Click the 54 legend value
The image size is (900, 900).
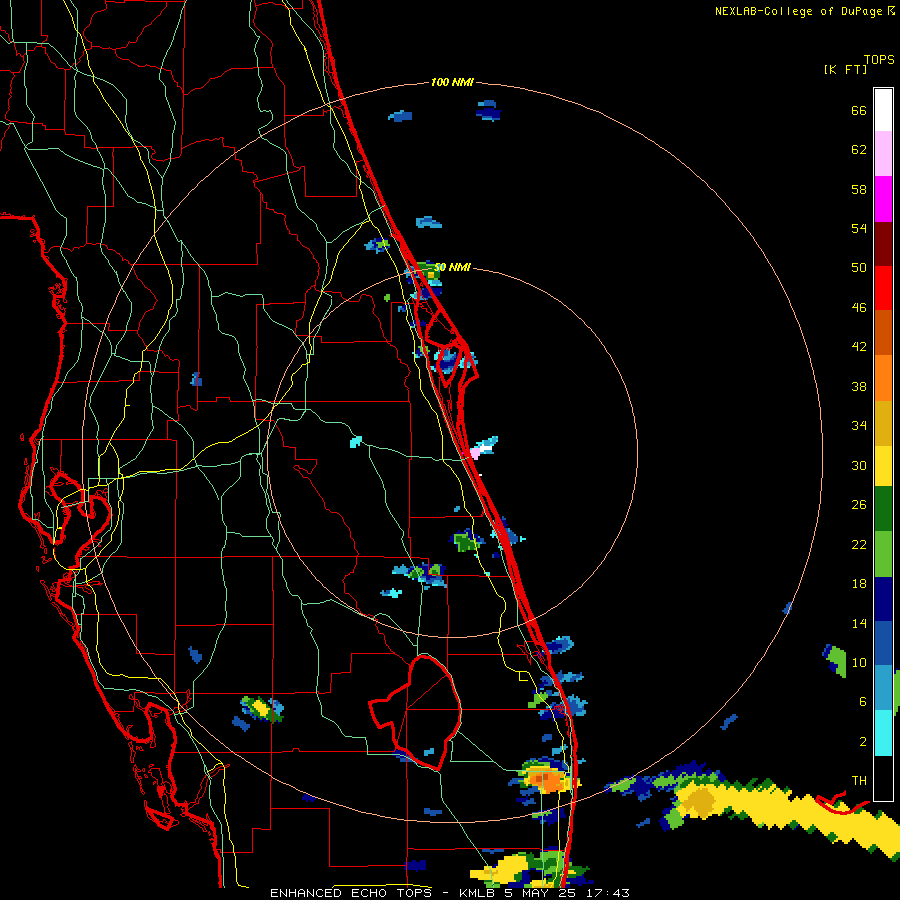tap(859, 228)
